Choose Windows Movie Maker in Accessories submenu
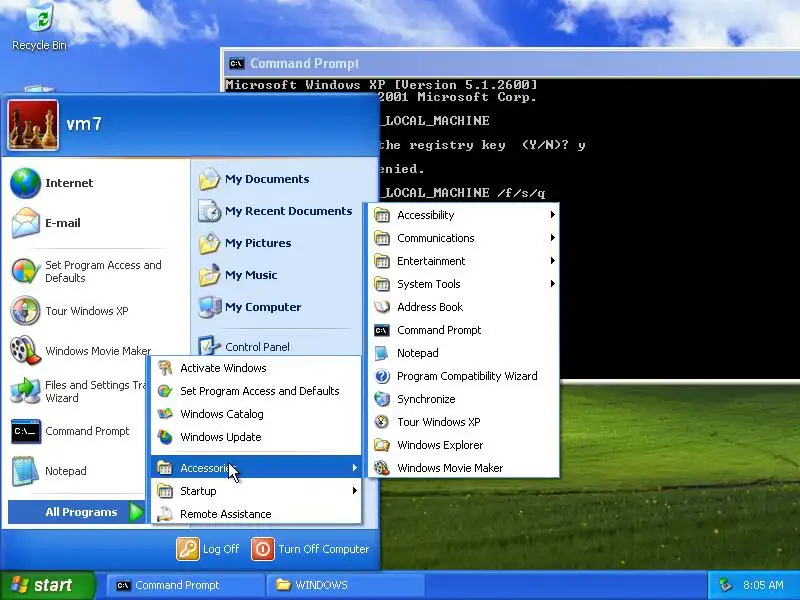800x600 pixels. click(463, 468)
